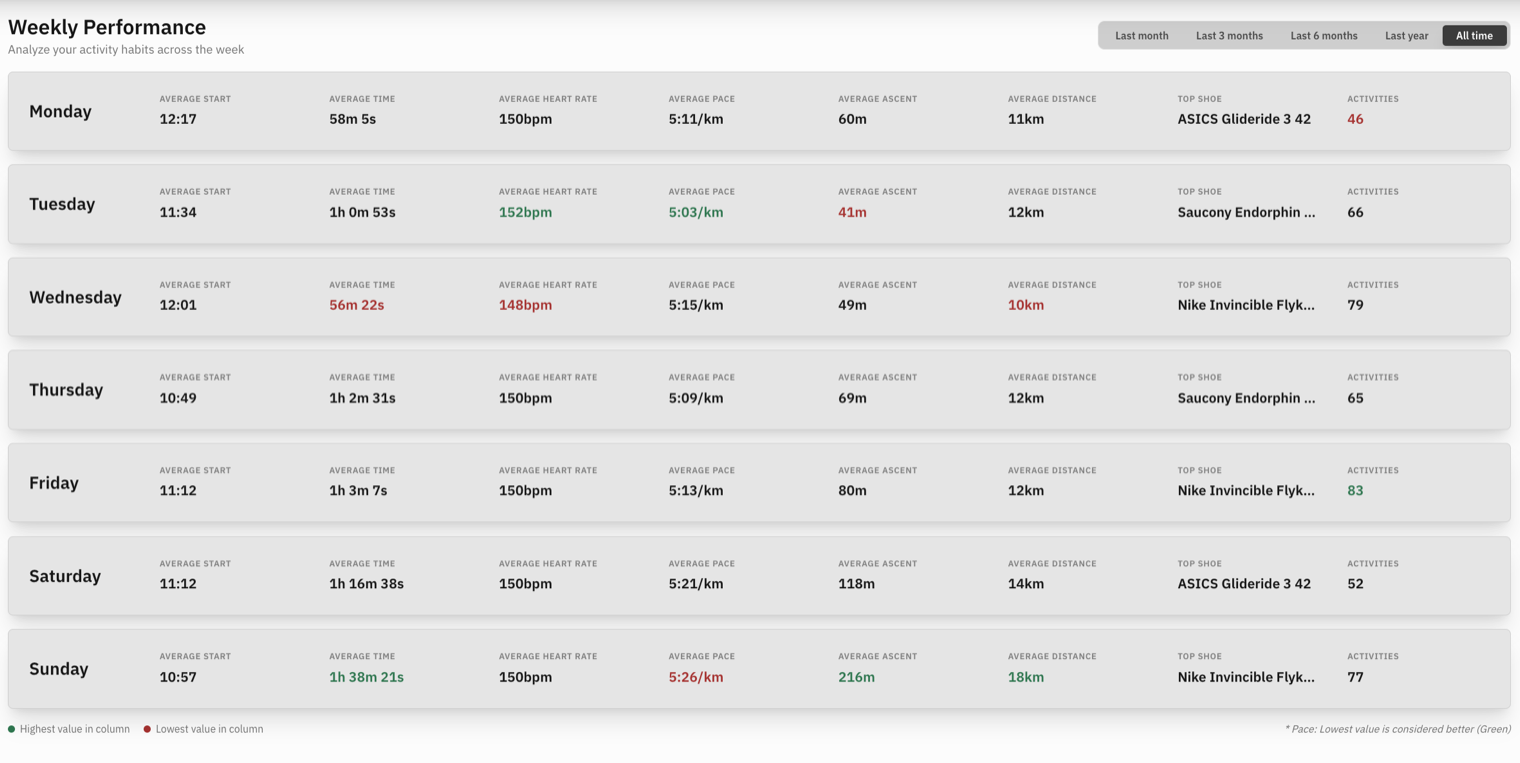Viewport: 1520px width, 763px height.
Task: Click the Highest value in column legend
Action: [x=69, y=729]
